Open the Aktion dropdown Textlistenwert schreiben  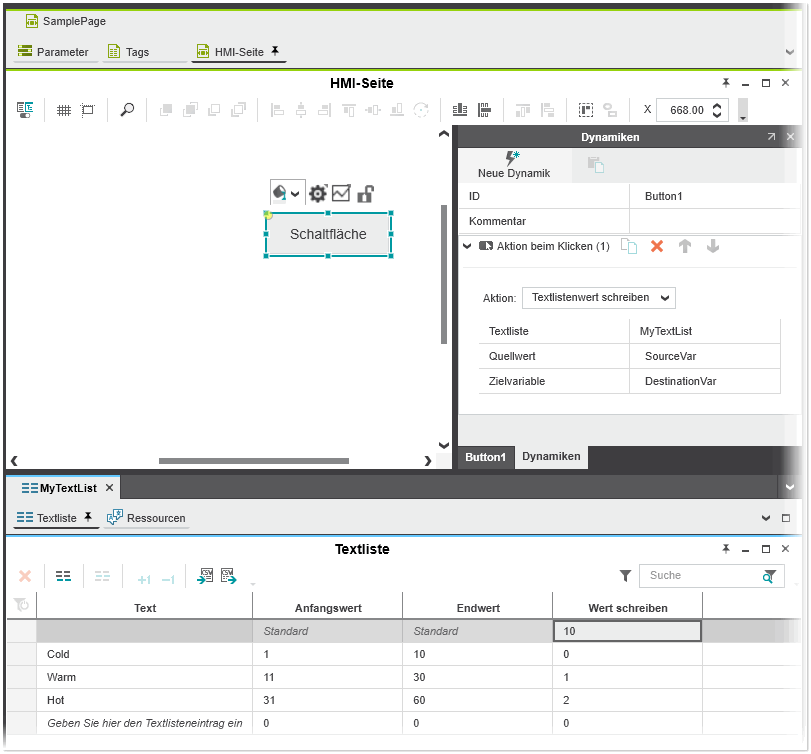pyautogui.click(x=598, y=298)
